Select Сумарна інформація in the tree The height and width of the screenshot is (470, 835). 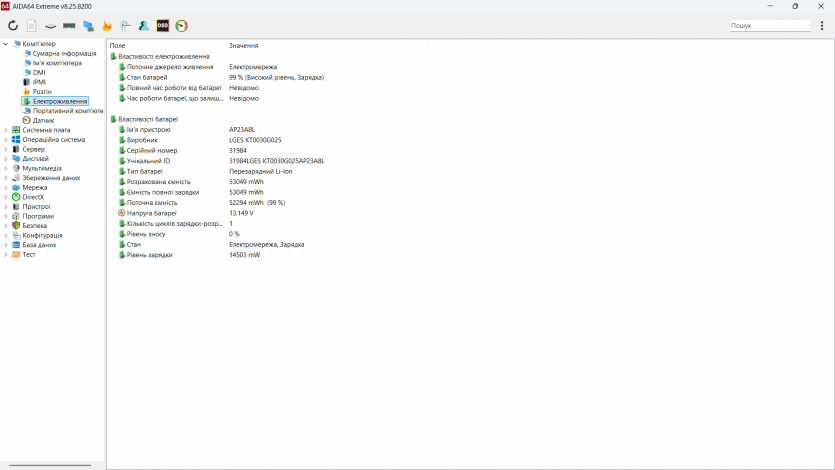coord(64,53)
